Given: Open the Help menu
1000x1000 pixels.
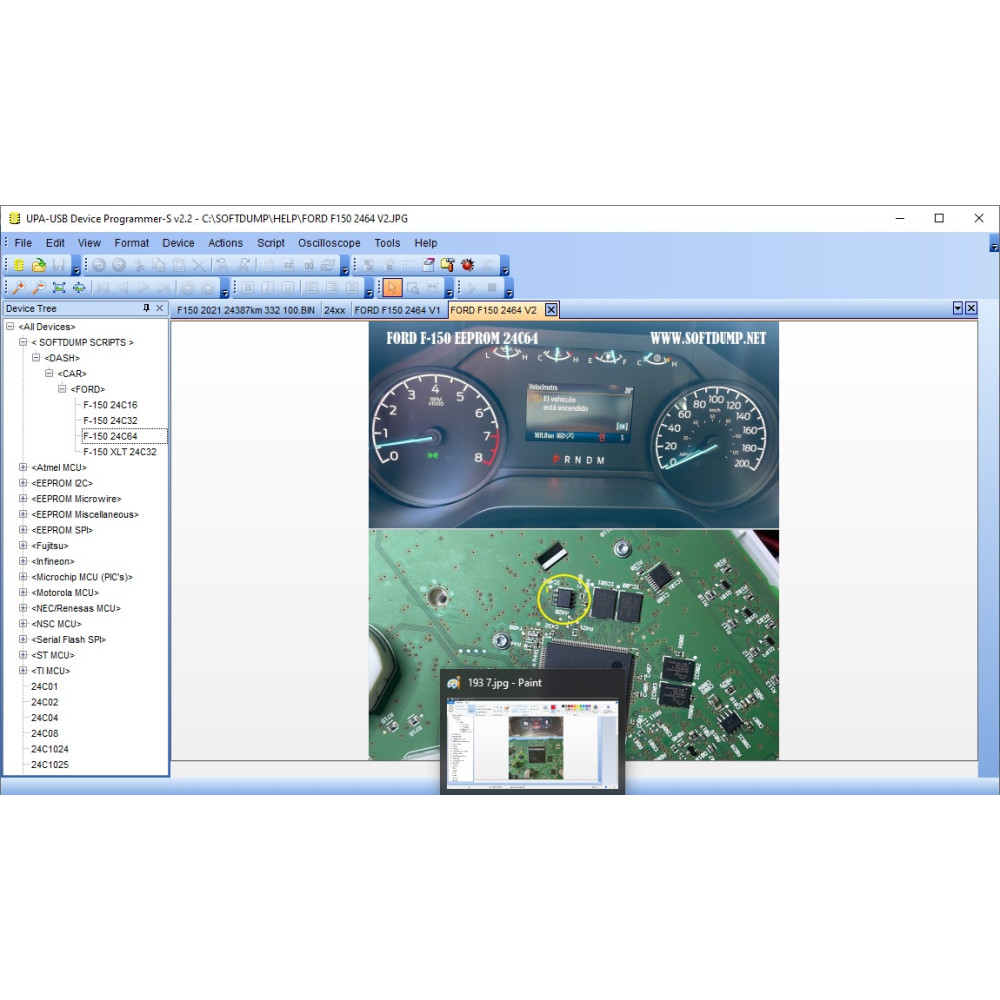Looking at the screenshot, I should pos(425,243).
